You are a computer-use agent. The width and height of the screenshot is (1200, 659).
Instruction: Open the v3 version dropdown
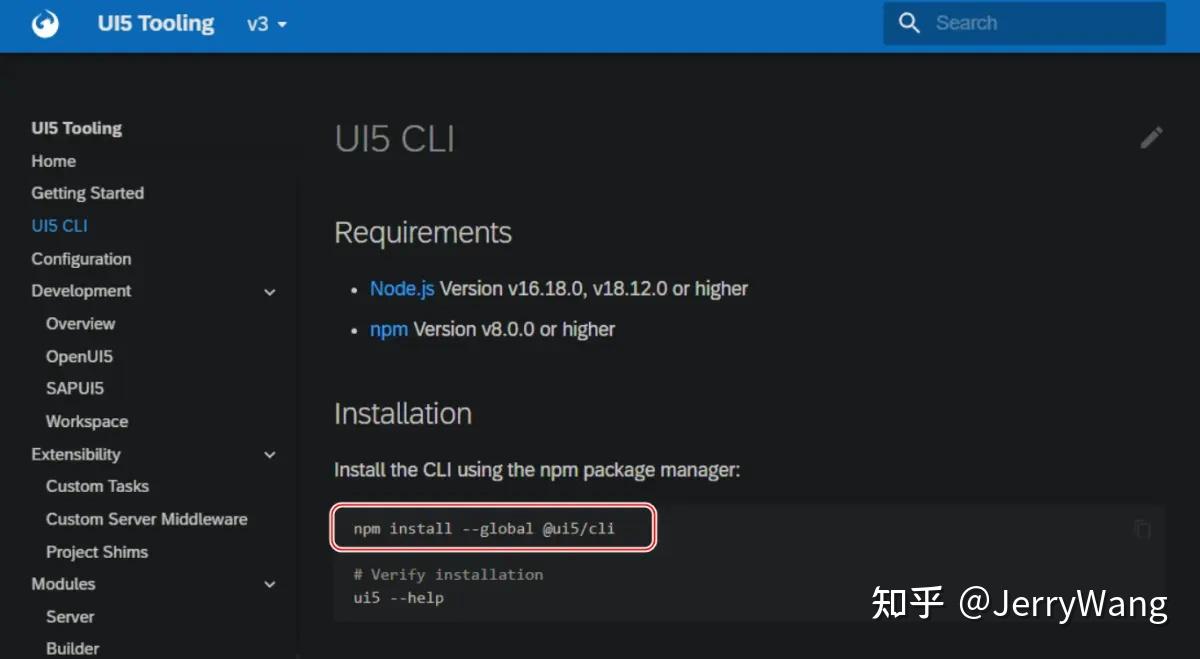point(266,23)
